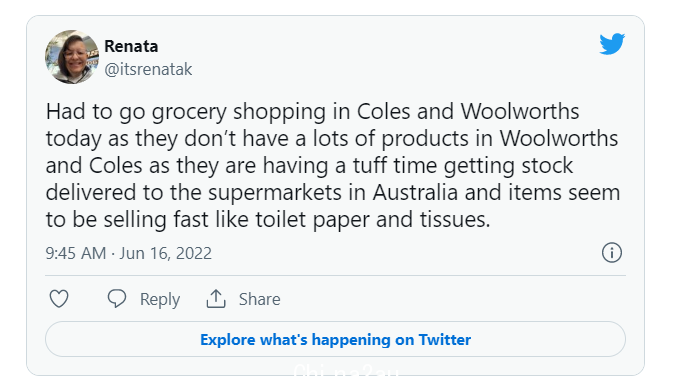
Task: Open the Twitter bird logo
Action: [x=612, y=44]
